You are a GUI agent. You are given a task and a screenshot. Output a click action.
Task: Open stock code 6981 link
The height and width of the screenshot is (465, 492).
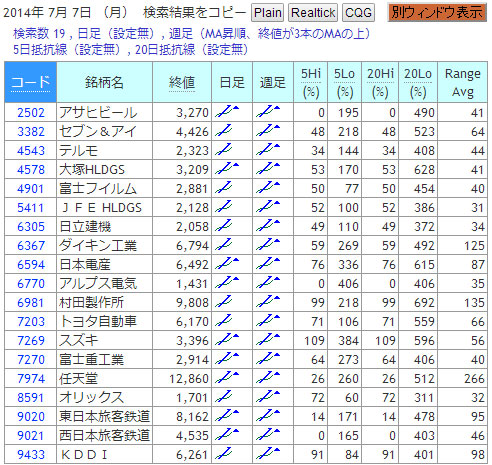31,303
